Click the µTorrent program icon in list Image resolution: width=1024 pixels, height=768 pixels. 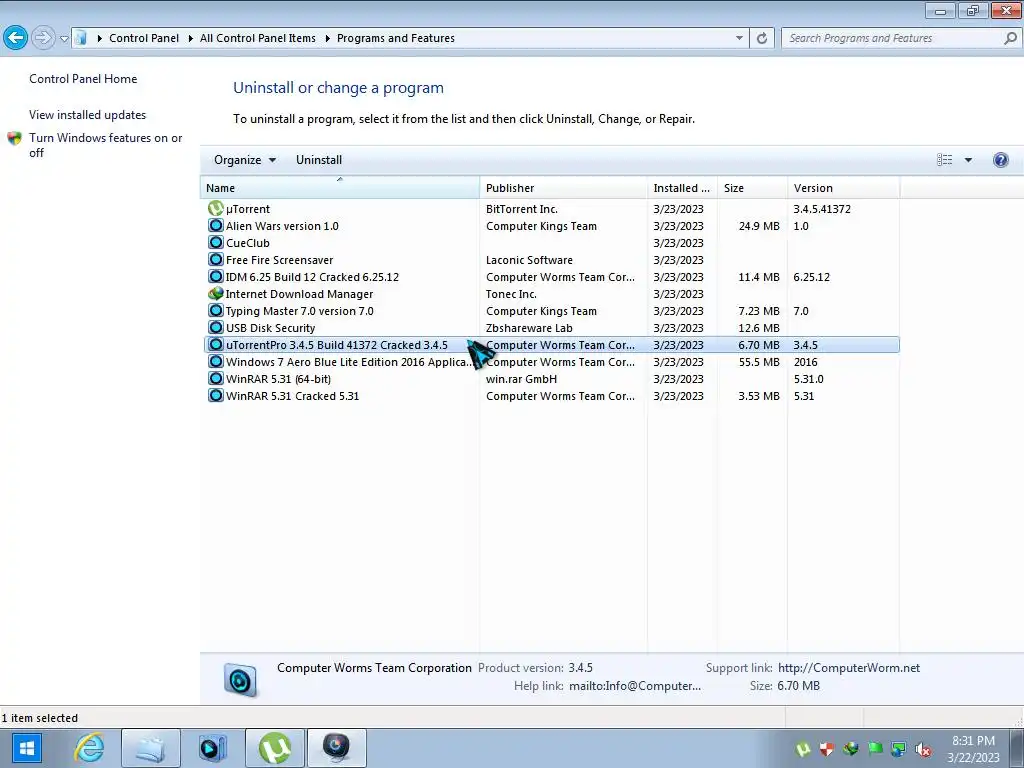216,208
